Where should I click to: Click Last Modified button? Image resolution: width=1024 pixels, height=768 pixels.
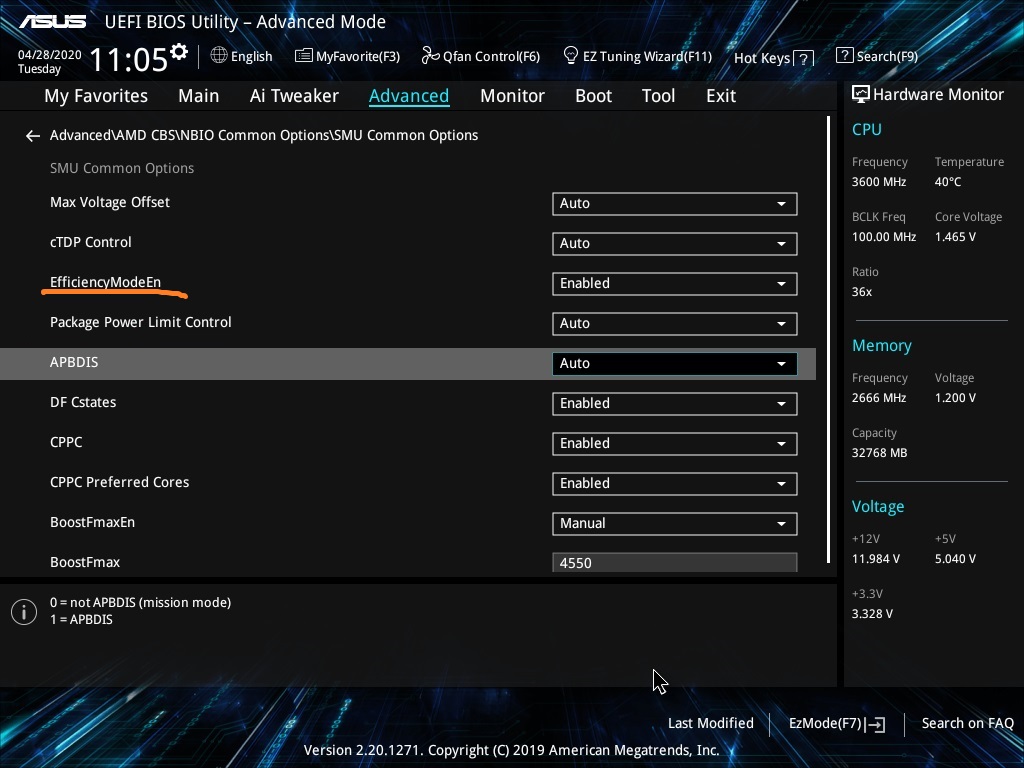(711, 724)
